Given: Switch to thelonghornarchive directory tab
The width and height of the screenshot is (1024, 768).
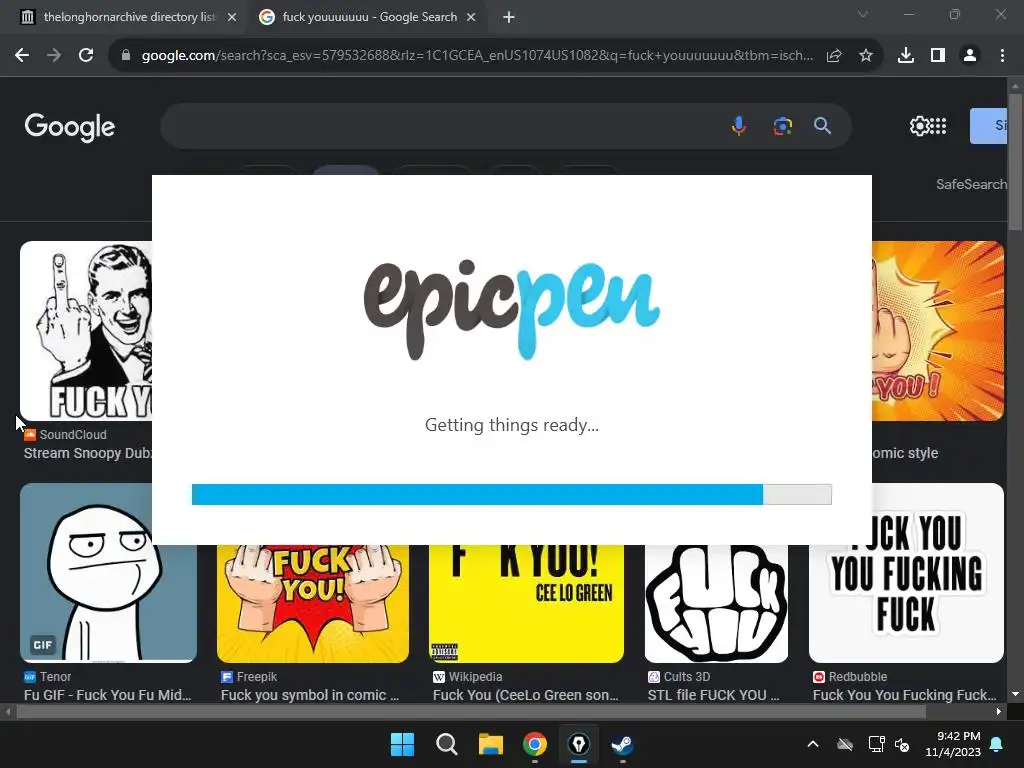Looking at the screenshot, I should pyautogui.click(x=122, y=17).
